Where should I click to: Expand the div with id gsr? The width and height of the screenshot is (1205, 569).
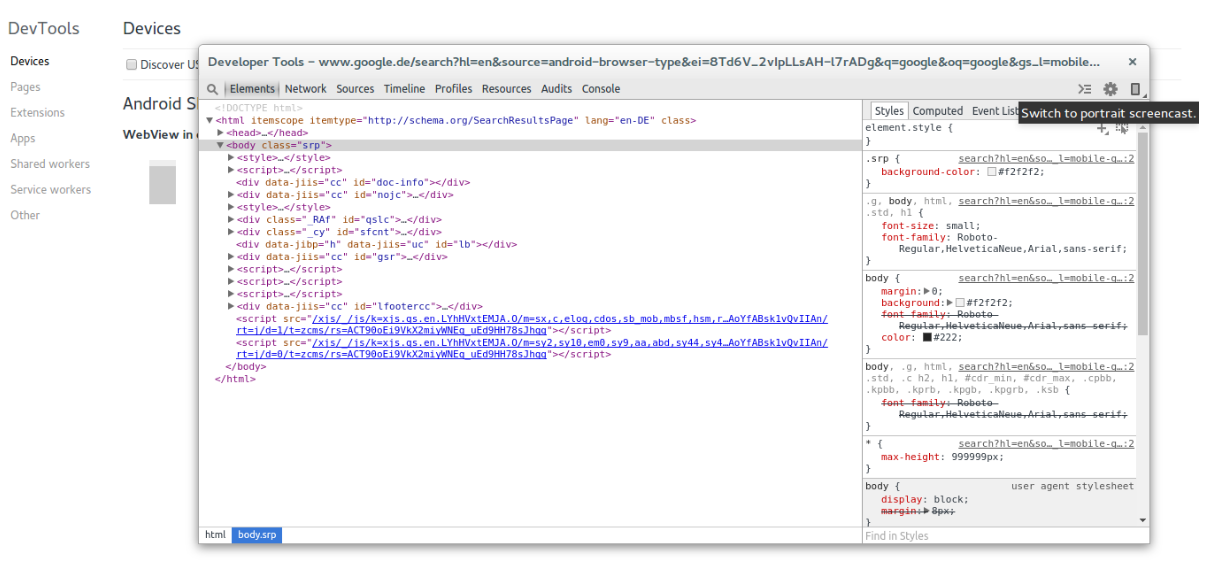tap(232, 257)
